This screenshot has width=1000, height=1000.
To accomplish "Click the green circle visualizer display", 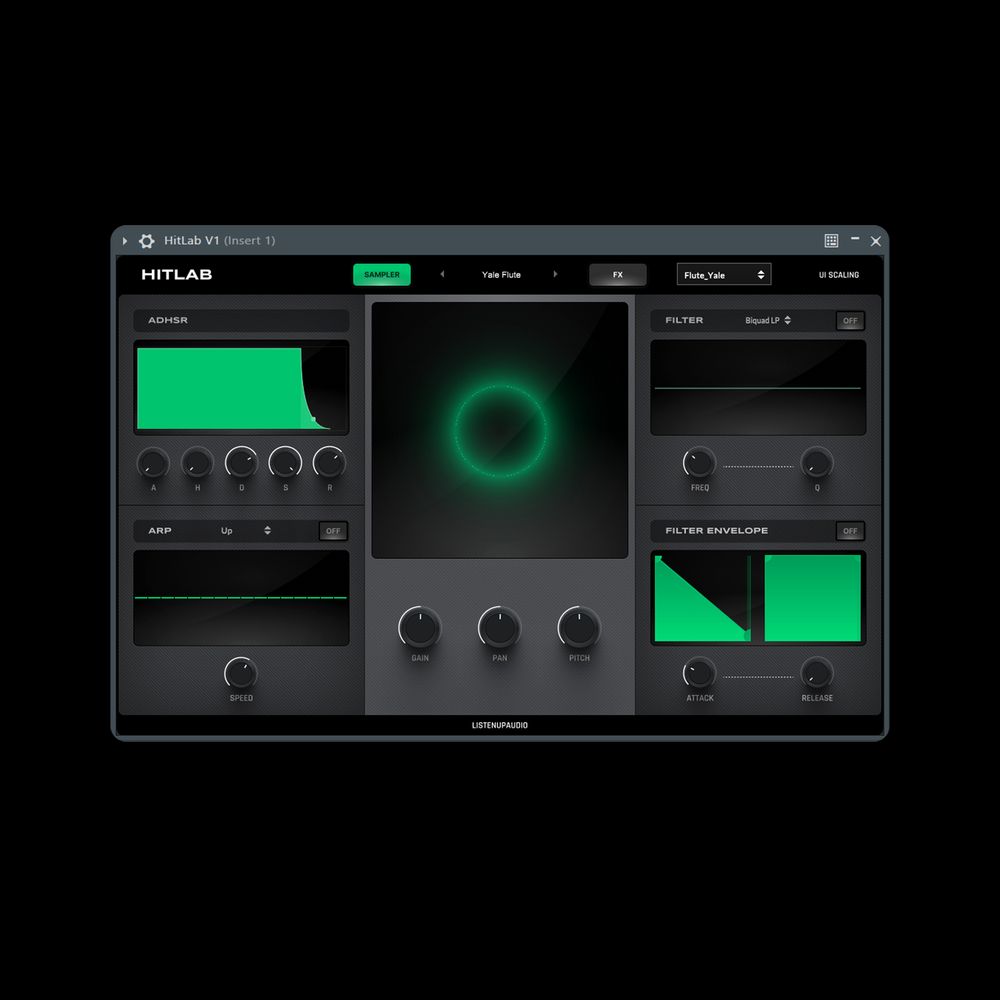I will pos(501,430).
